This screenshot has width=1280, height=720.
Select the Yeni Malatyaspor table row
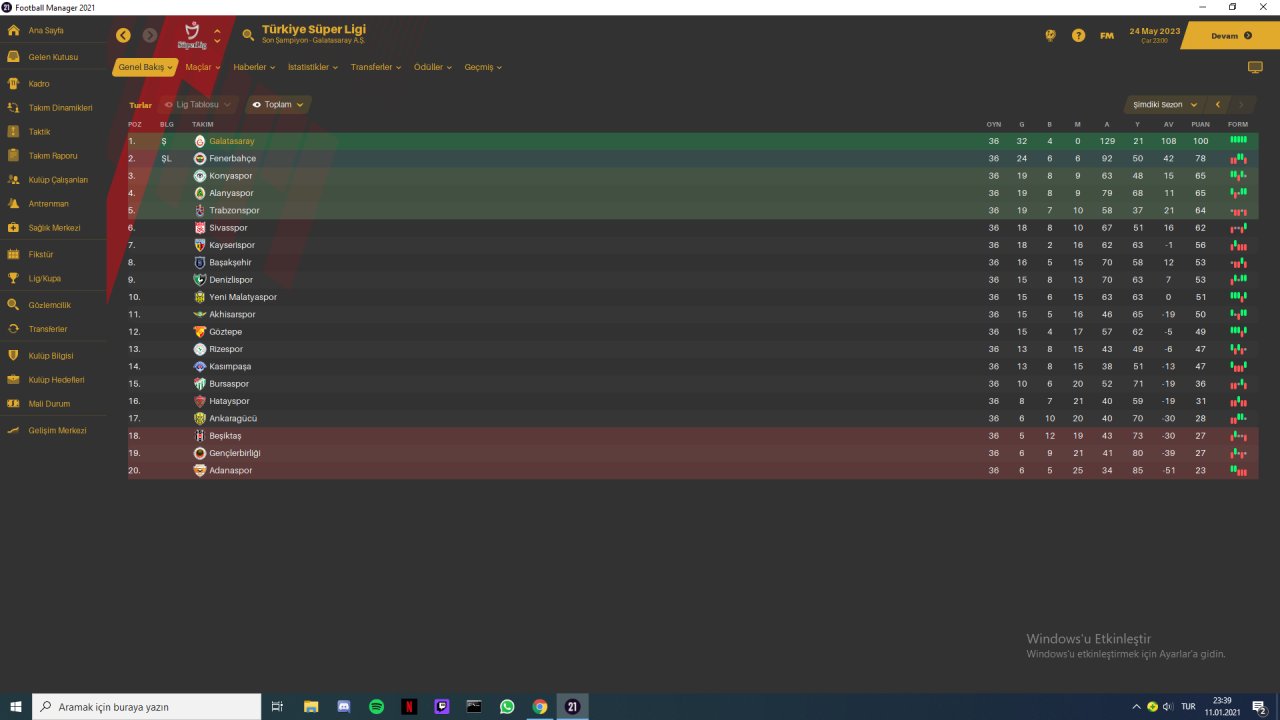[x=693, y=297]
